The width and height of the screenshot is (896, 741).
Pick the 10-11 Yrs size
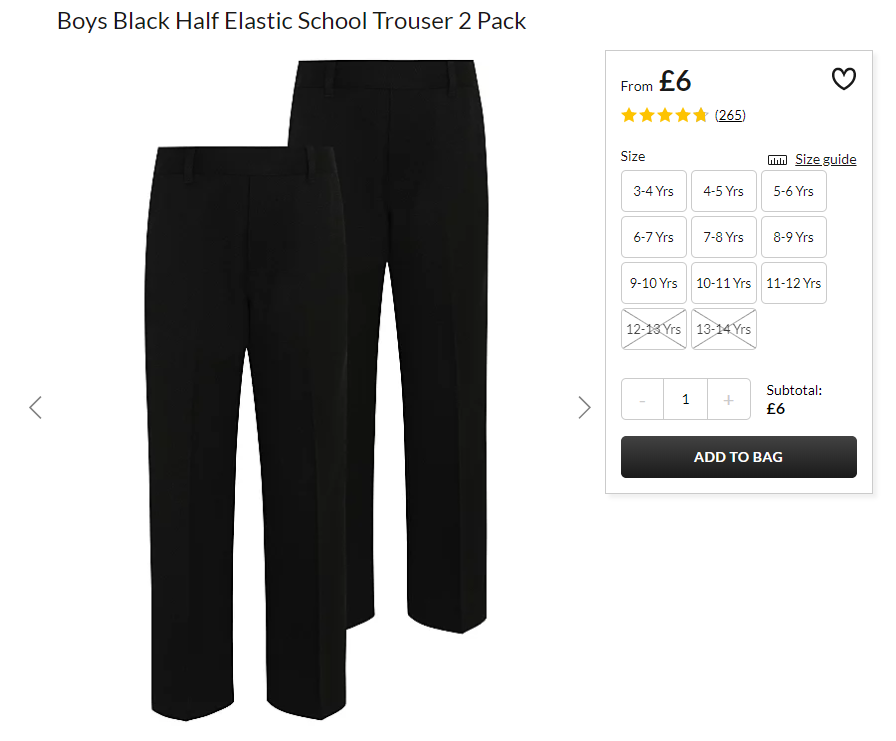(723, 283)
